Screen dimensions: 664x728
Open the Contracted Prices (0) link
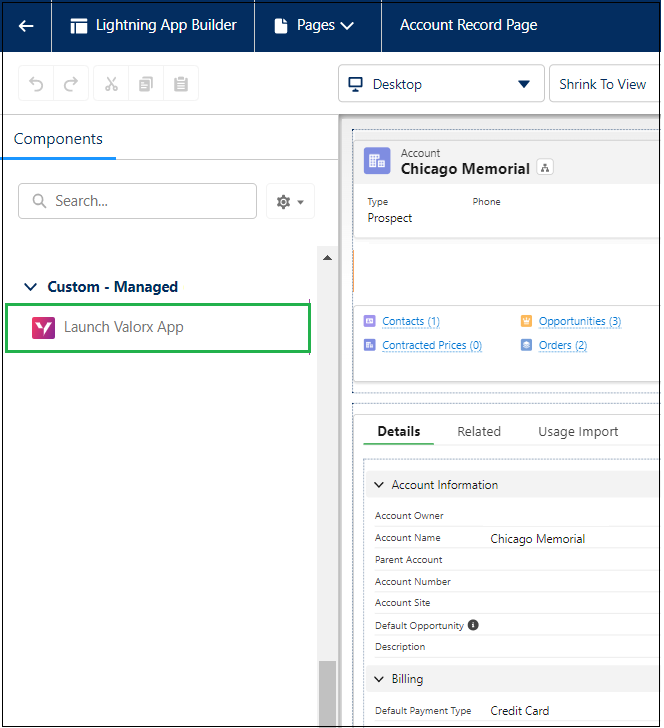click(x=432, y=345)
